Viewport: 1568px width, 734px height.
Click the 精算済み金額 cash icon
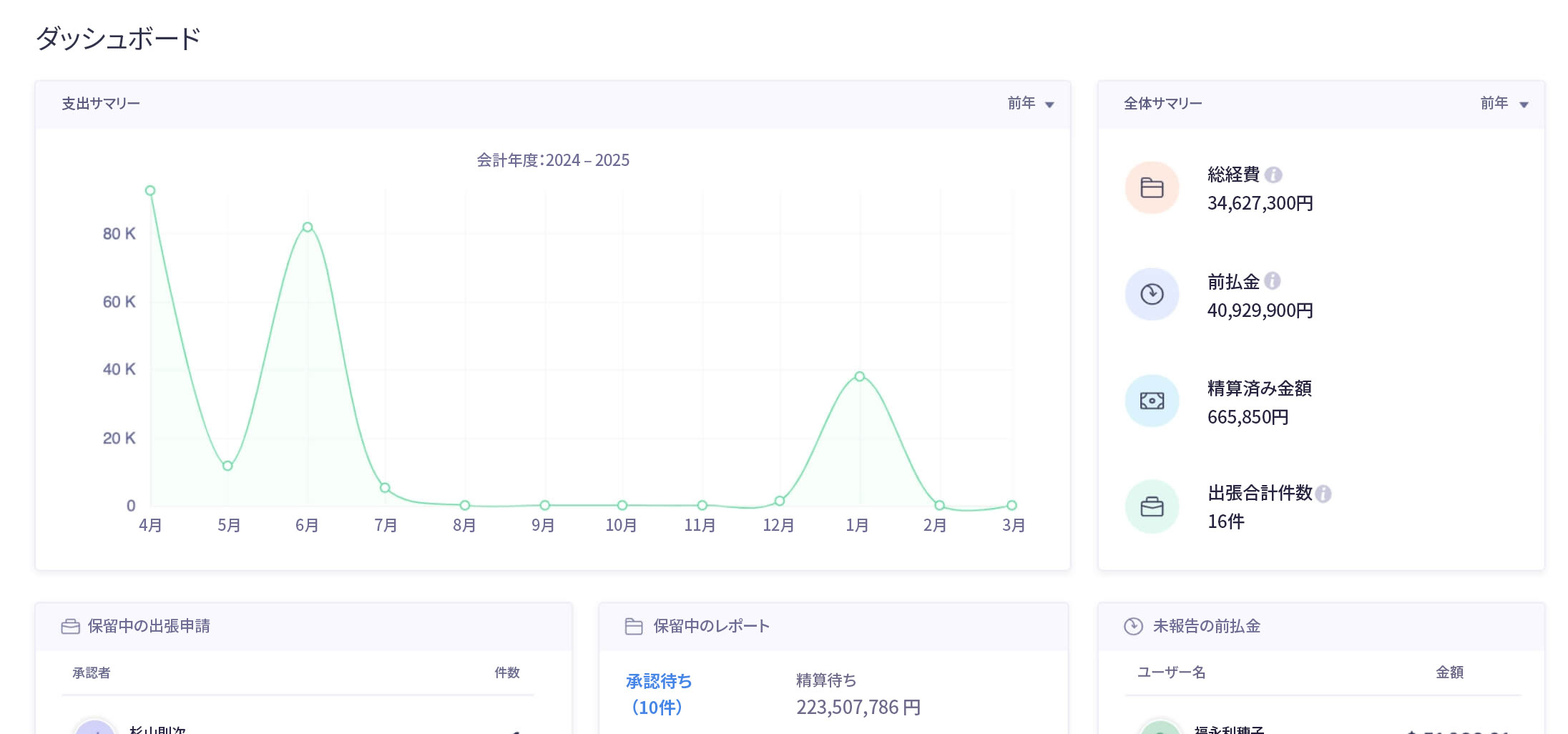pos(1152,401)
